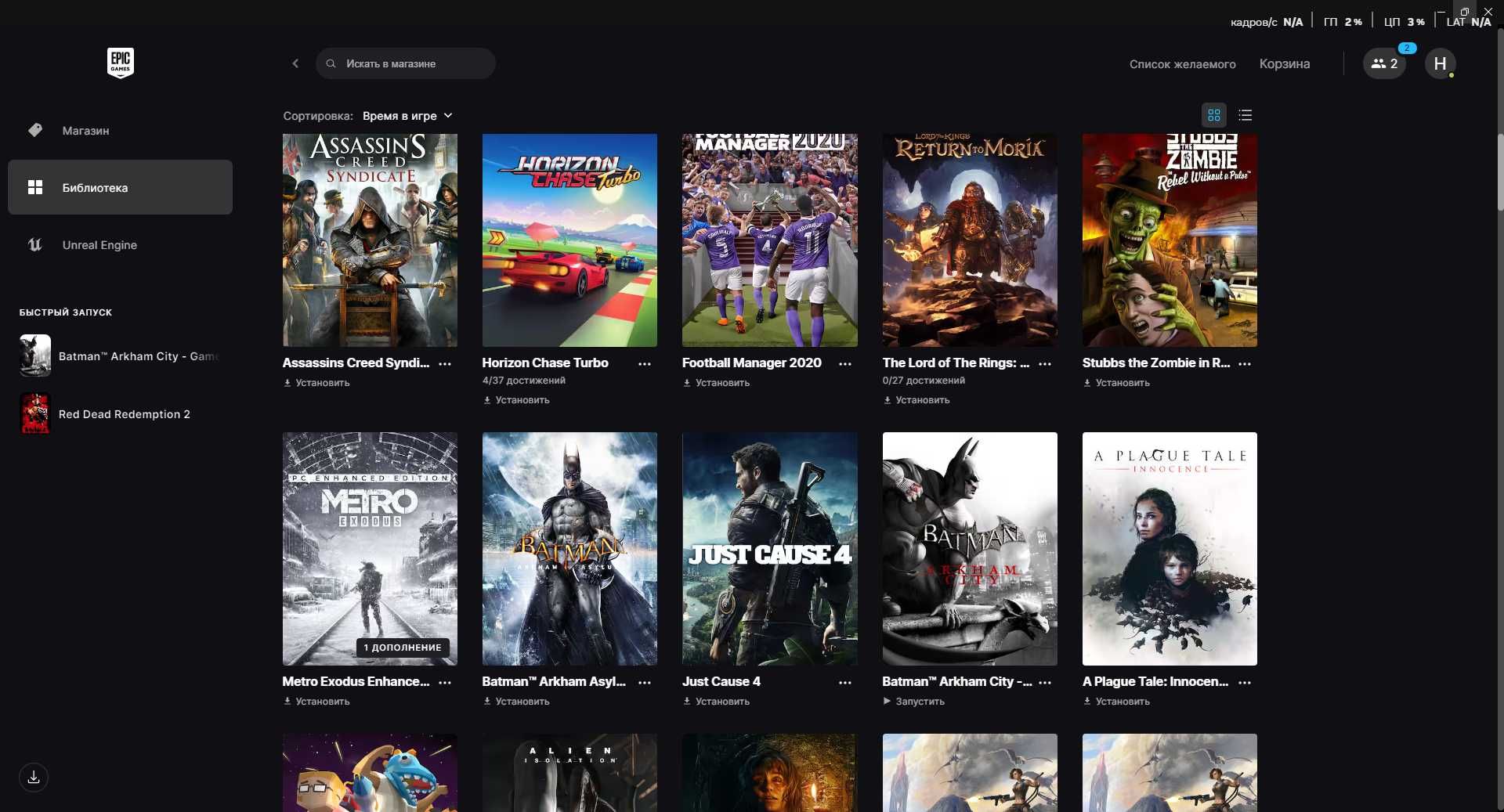The image size is (1504, 812).
Task: Go to Магазин in the sidebar
Action: pyautogui.click(x=120, y=131)
